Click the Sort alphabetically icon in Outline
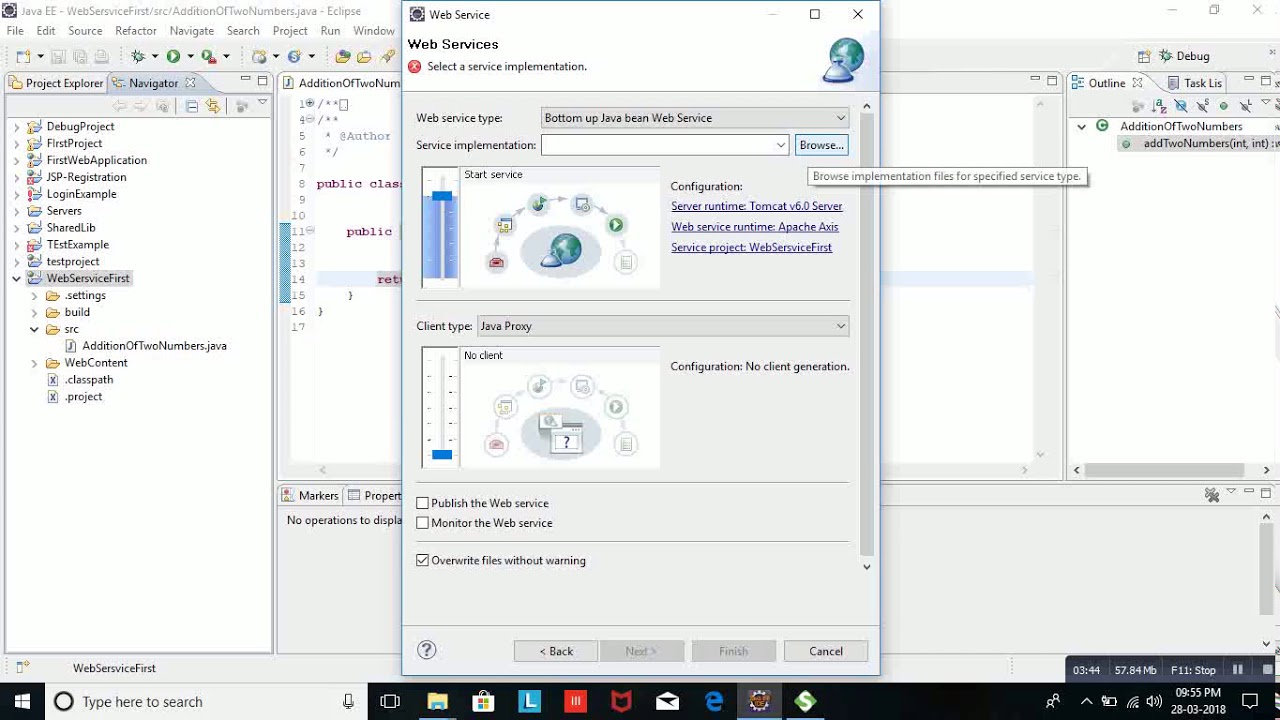1280x720 pixels. [x=1160, y=105]
